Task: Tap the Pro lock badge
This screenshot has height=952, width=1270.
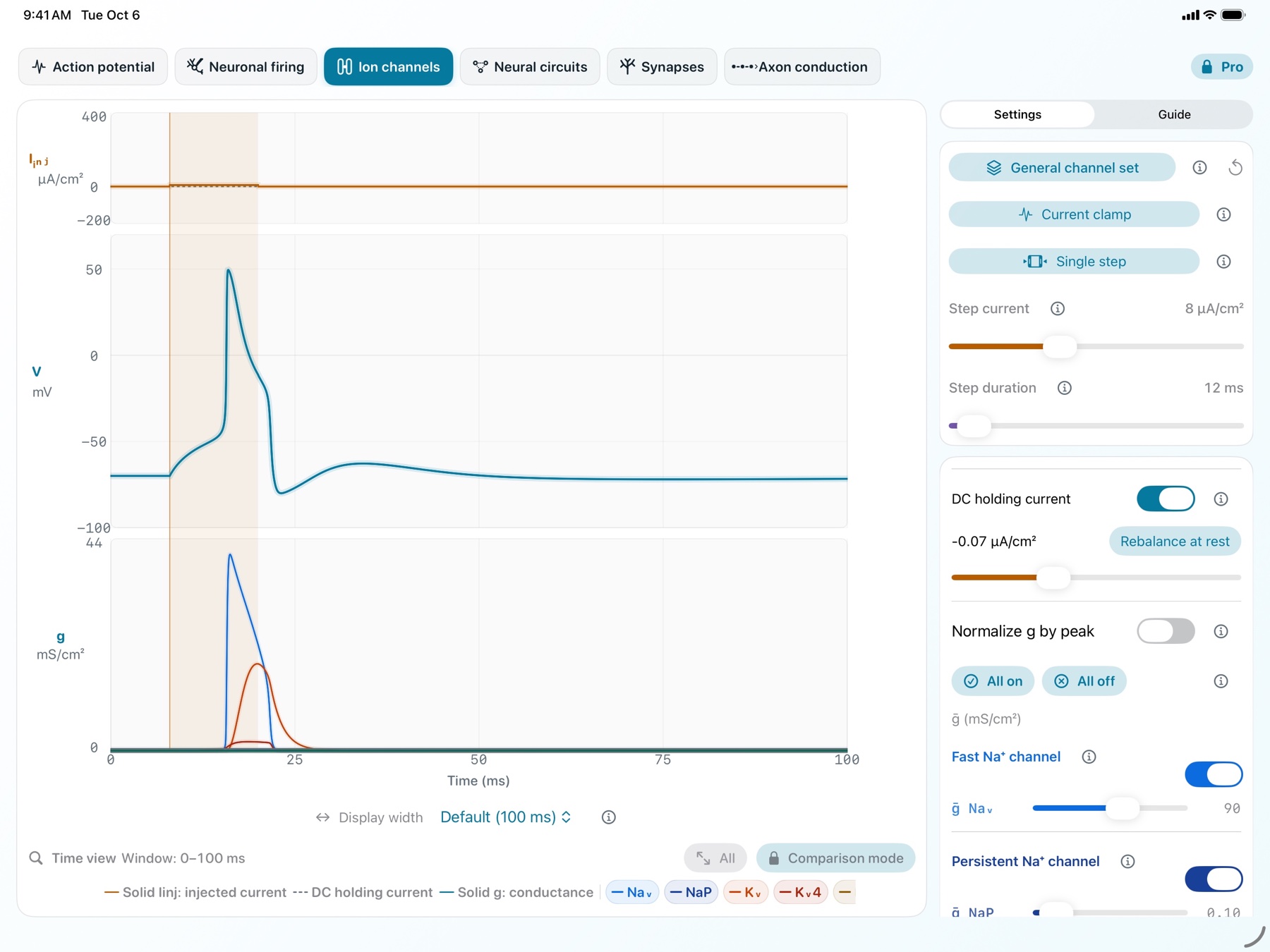Action: [x=1221, y=67]
